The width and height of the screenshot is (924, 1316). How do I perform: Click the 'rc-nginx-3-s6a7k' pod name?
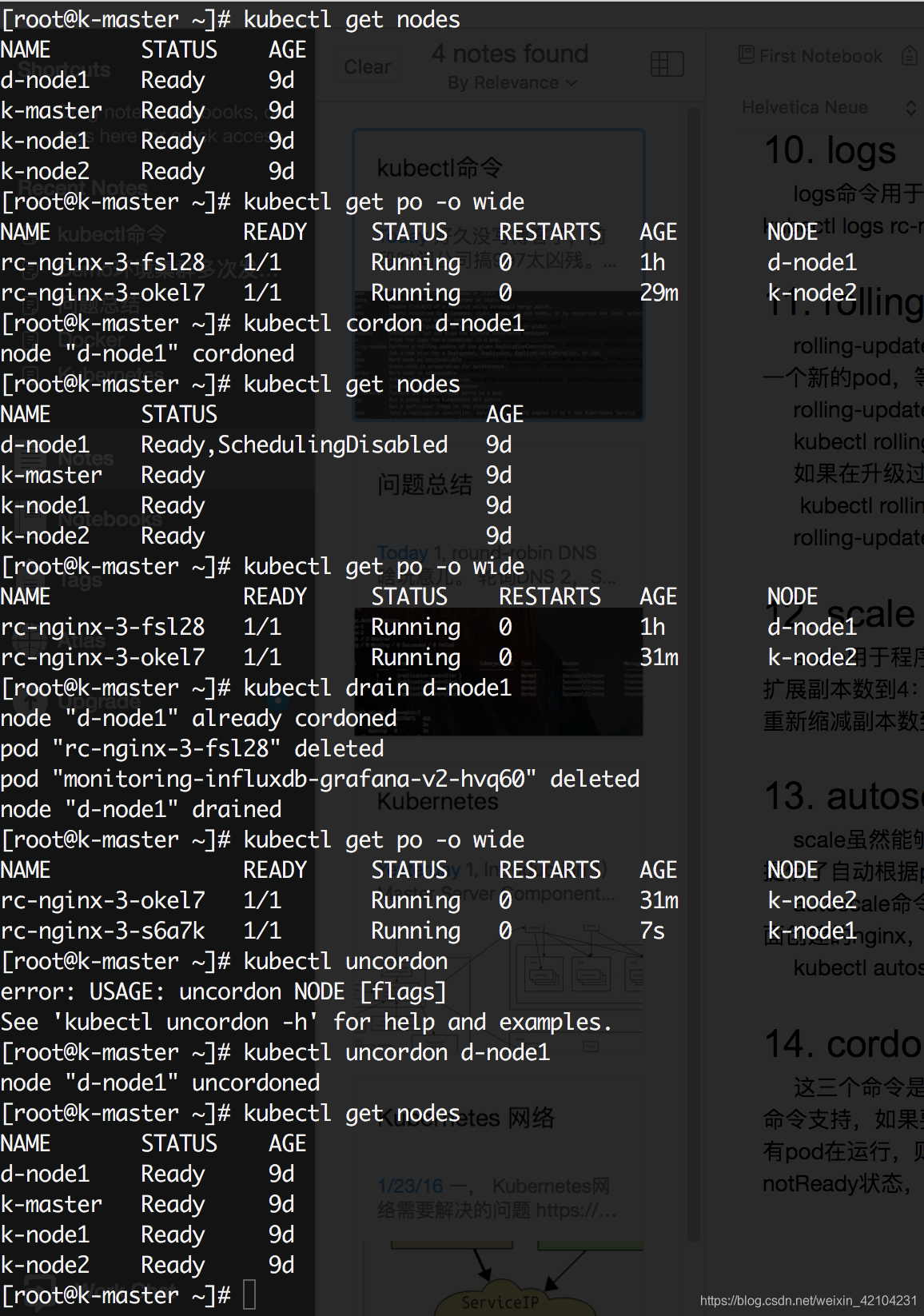point(102,931)
